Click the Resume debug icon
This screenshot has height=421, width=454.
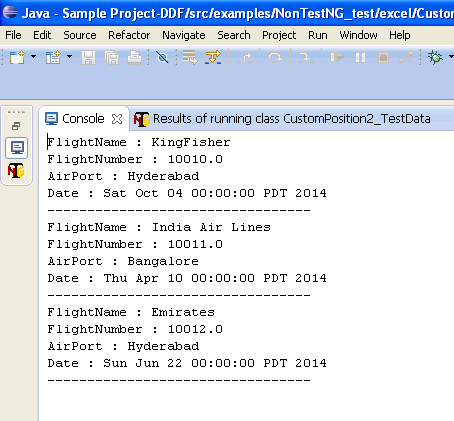click(x=337, y=57)
